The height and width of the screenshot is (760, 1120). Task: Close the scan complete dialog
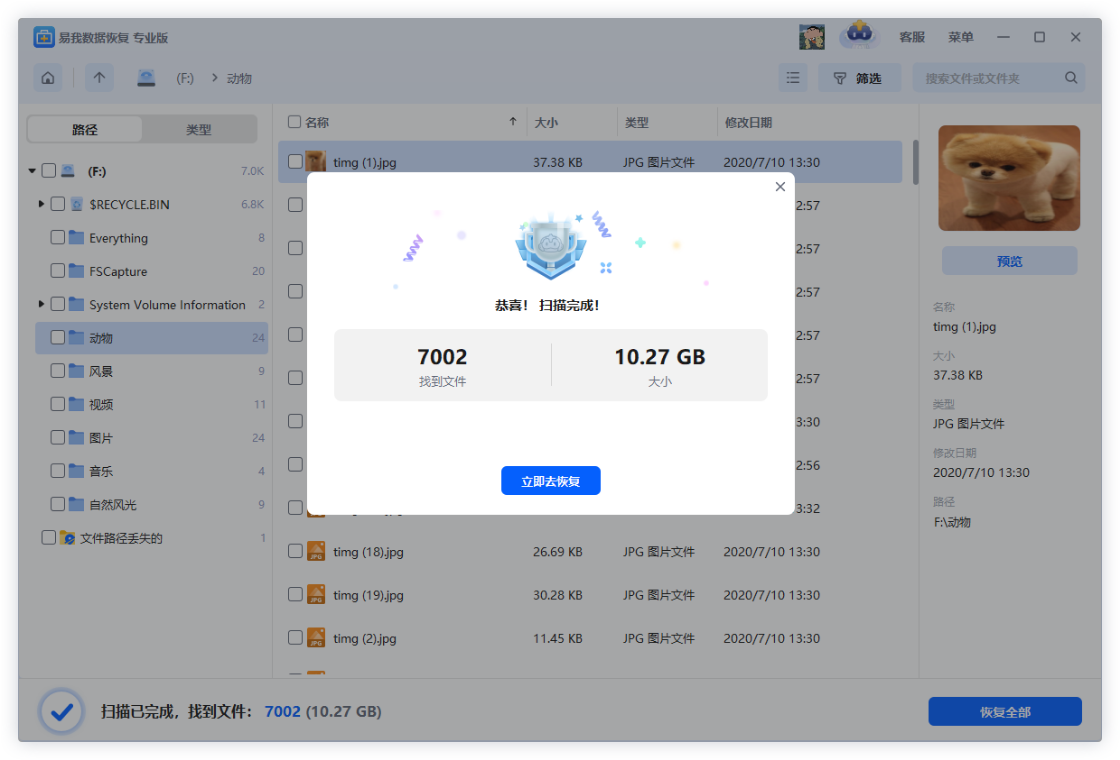(780, 187)
